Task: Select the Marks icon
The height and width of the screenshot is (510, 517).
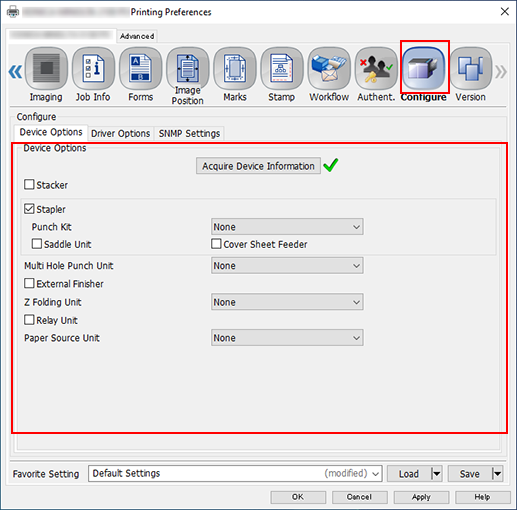Action: point(235,68)
